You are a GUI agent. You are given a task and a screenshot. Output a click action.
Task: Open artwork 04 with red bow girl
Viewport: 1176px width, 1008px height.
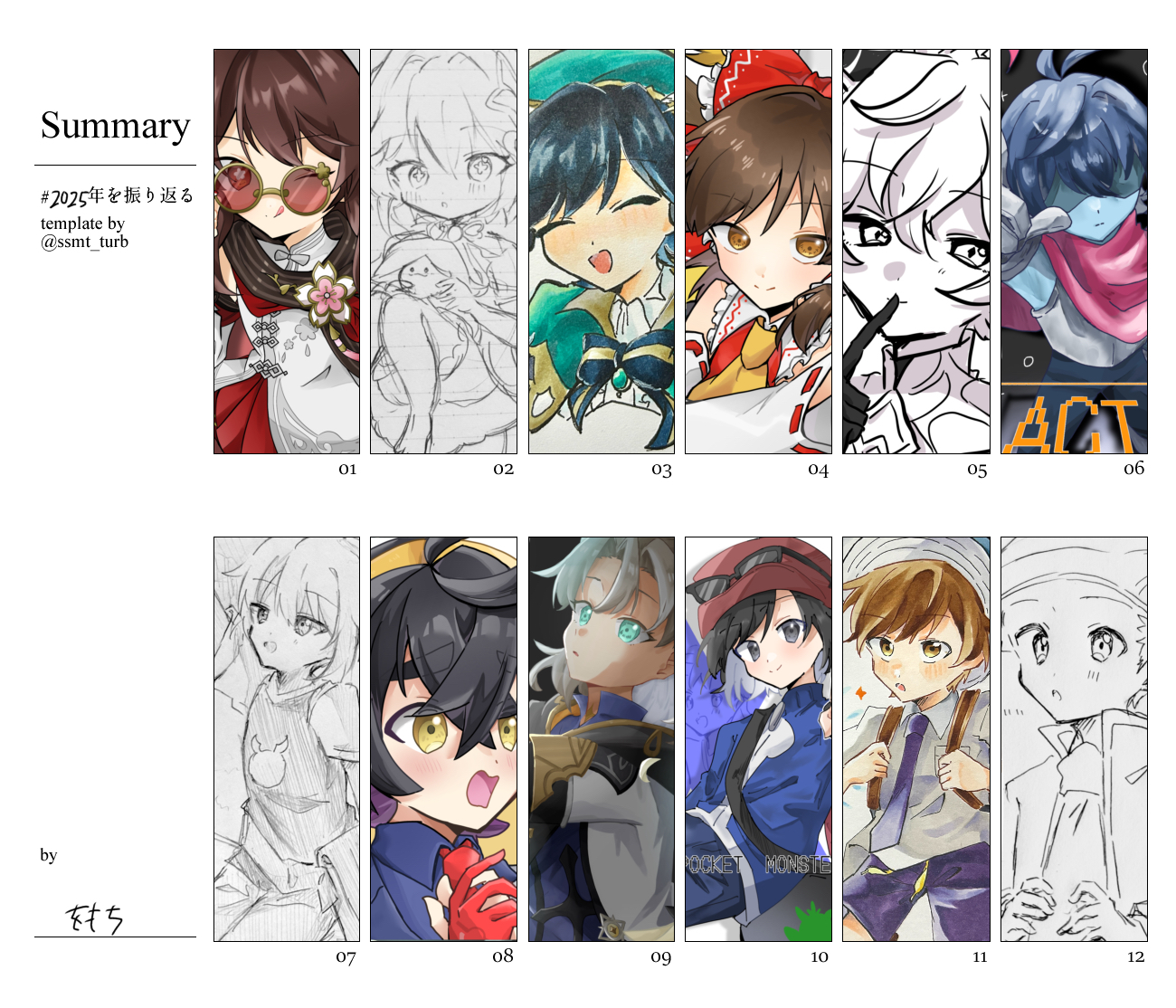pos(758,252)
